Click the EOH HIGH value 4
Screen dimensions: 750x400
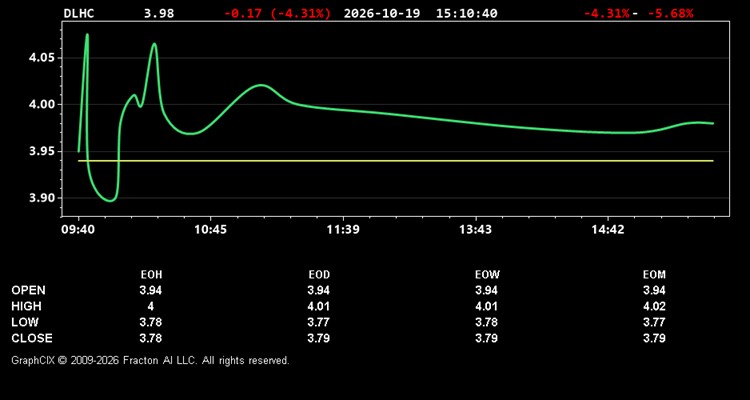pos(151,306)
